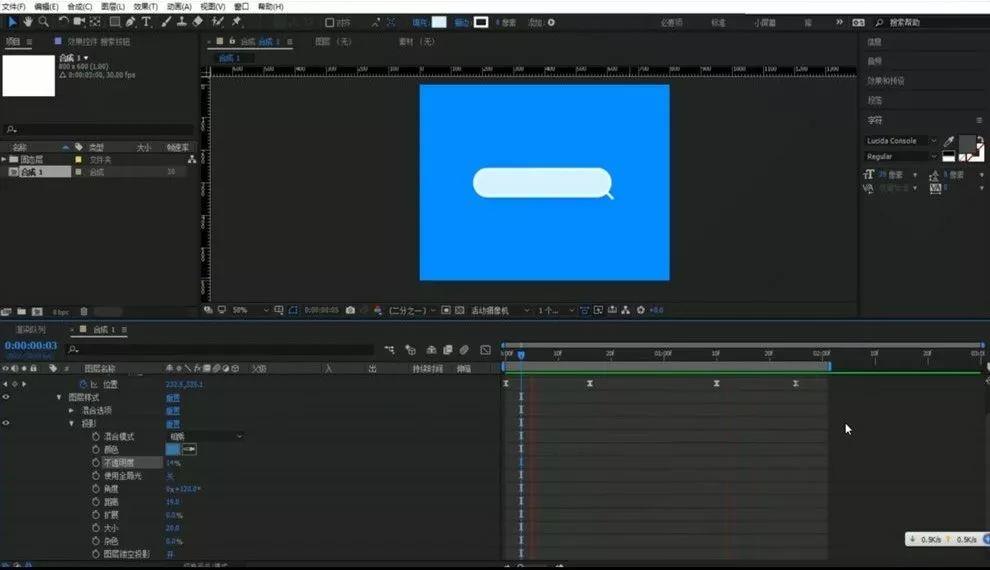Select the Rectangle shape tool

(x=115, y=22)
